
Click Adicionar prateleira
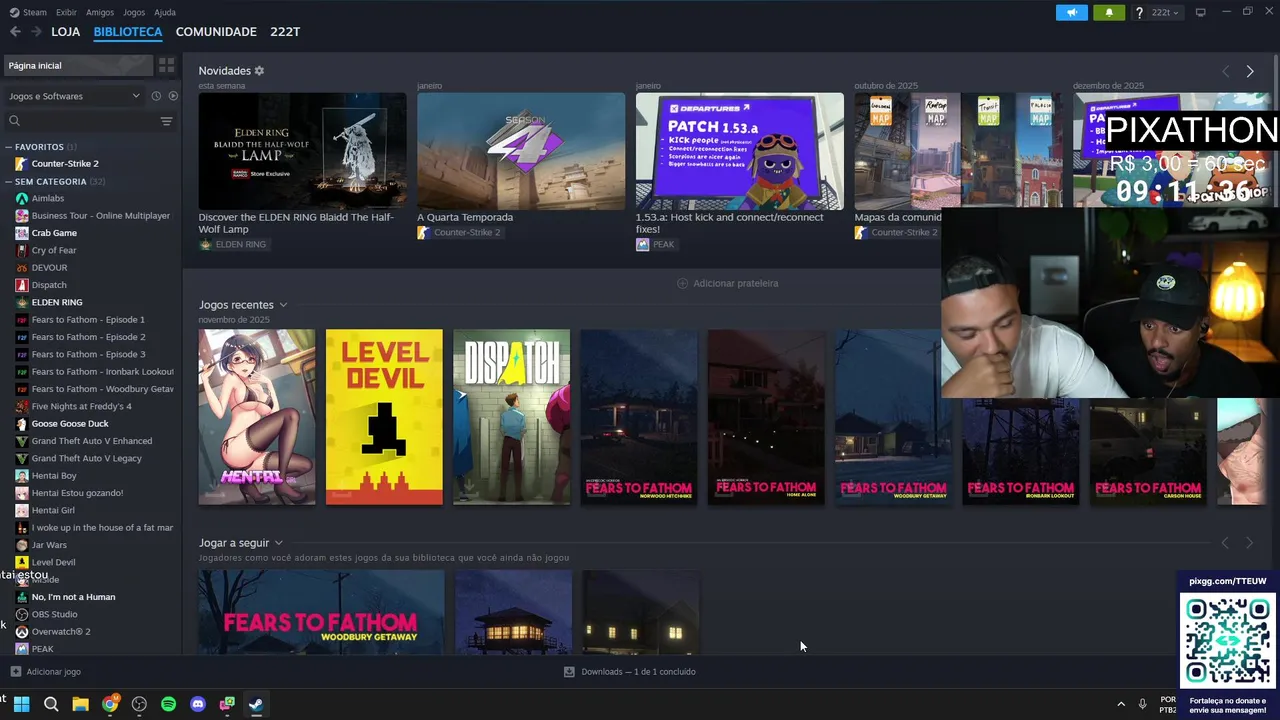[727, 283]
